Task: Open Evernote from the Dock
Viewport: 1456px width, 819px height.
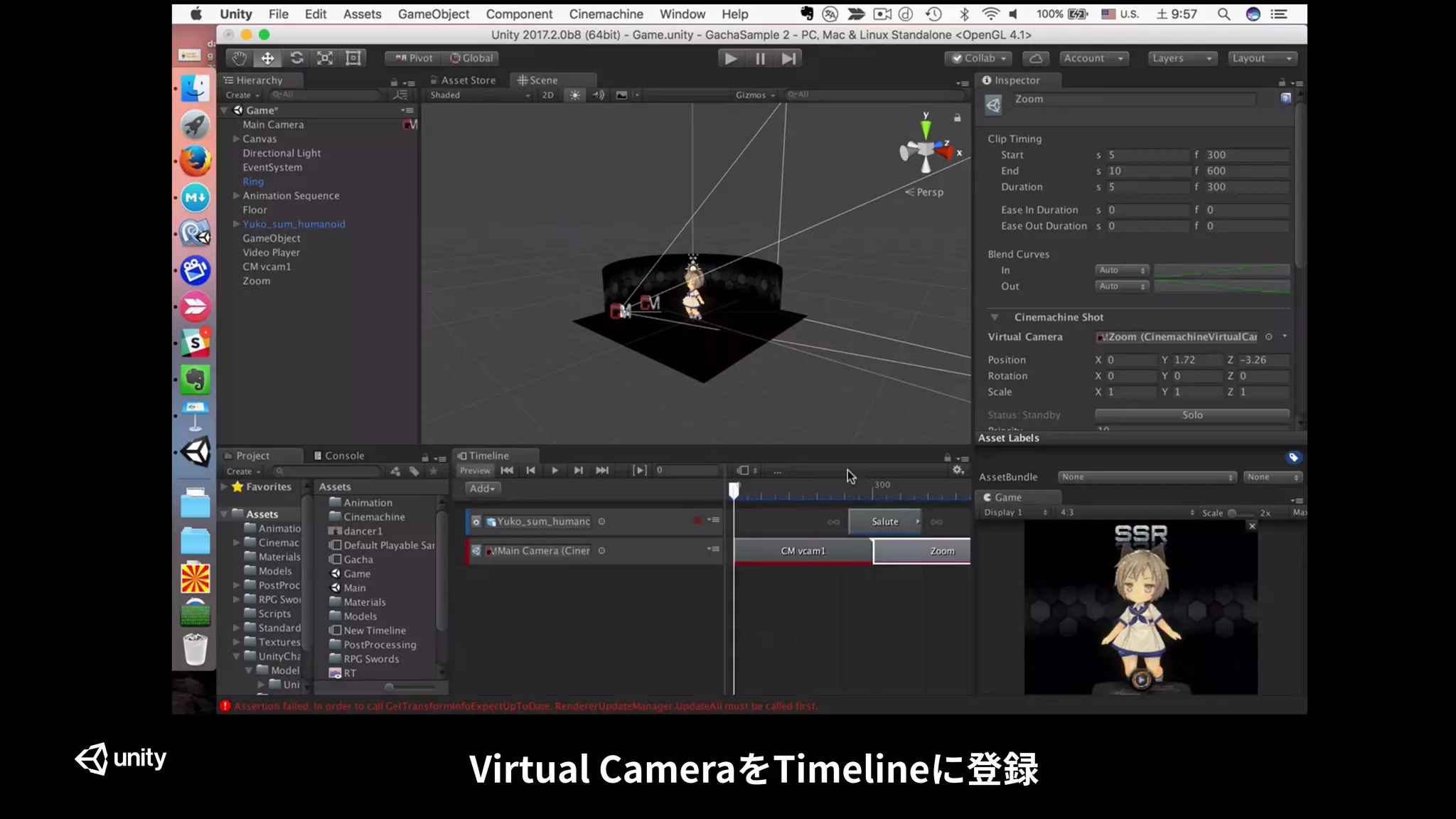Action: pyautogui.click(x=195, y=379)
